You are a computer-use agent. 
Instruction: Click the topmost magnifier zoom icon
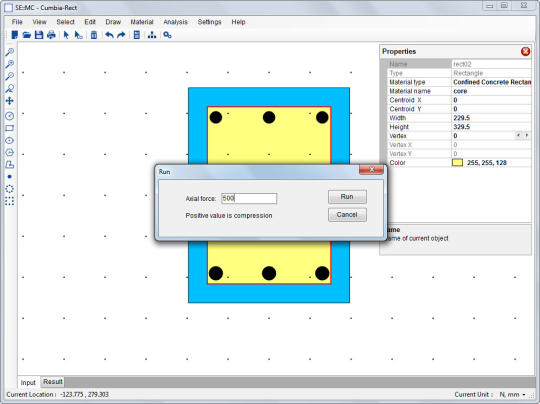[x=10, y=52]
